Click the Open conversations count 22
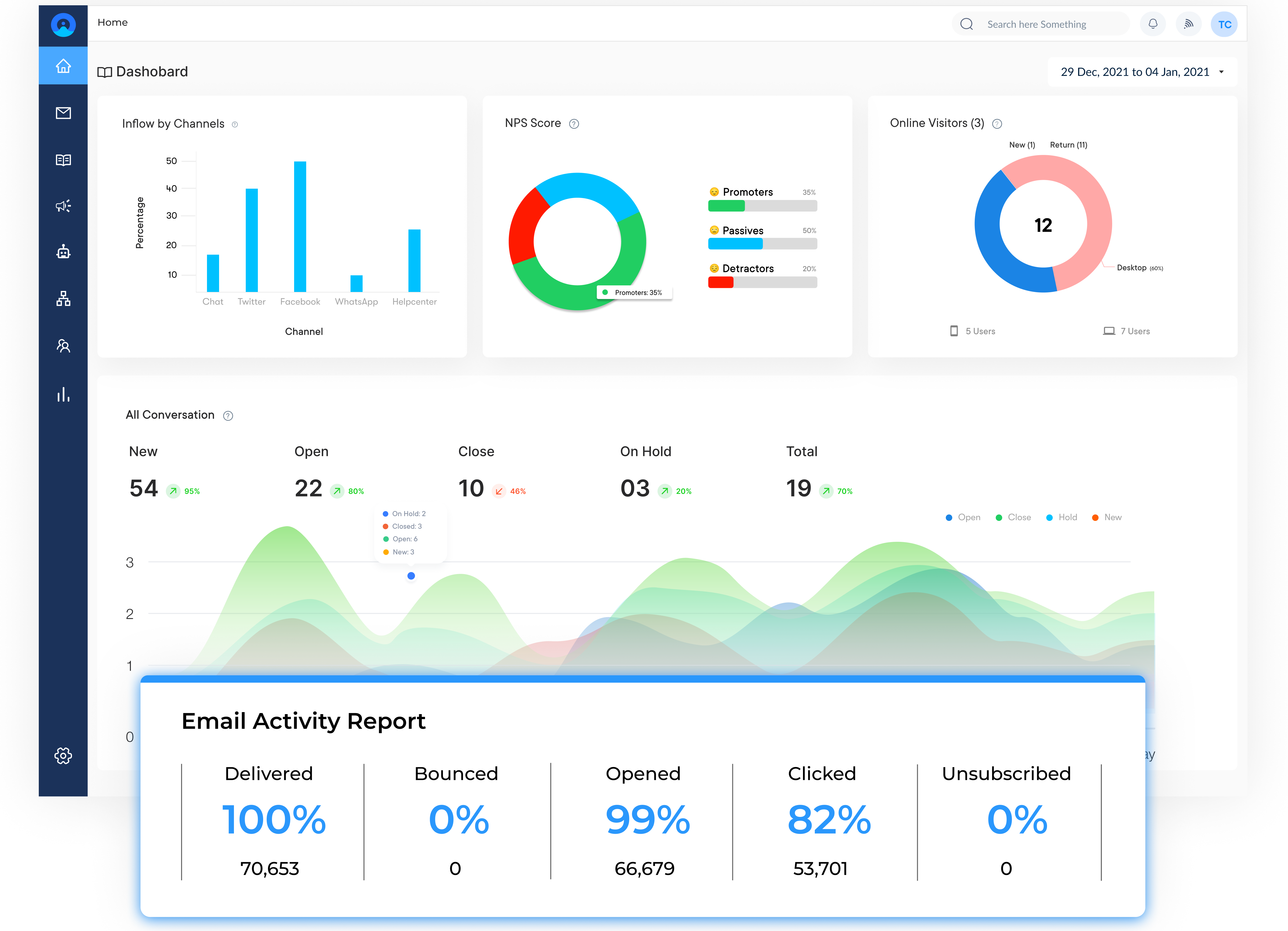 coord(308,488)
